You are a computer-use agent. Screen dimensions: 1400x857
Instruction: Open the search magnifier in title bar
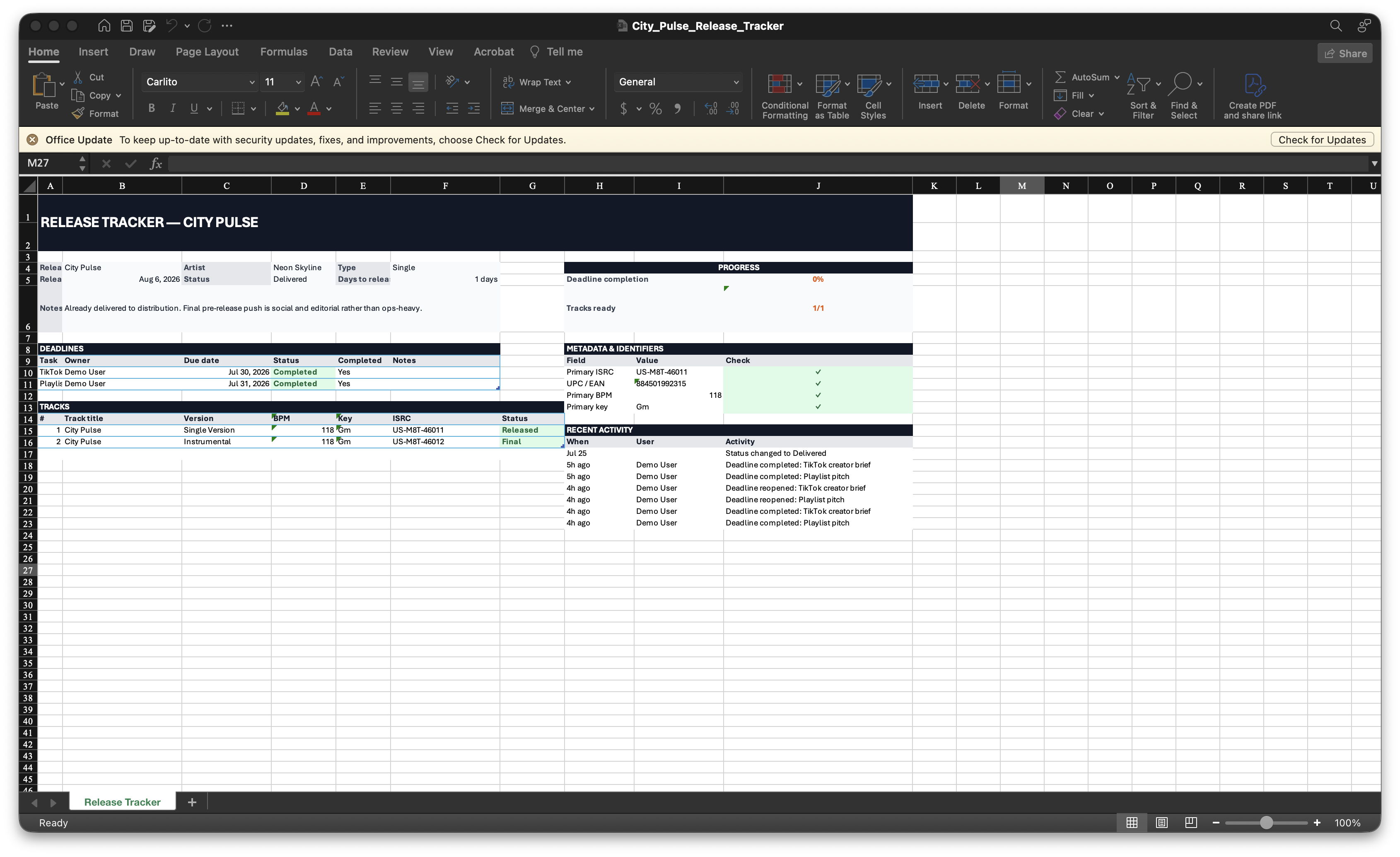coord(1336,26)
